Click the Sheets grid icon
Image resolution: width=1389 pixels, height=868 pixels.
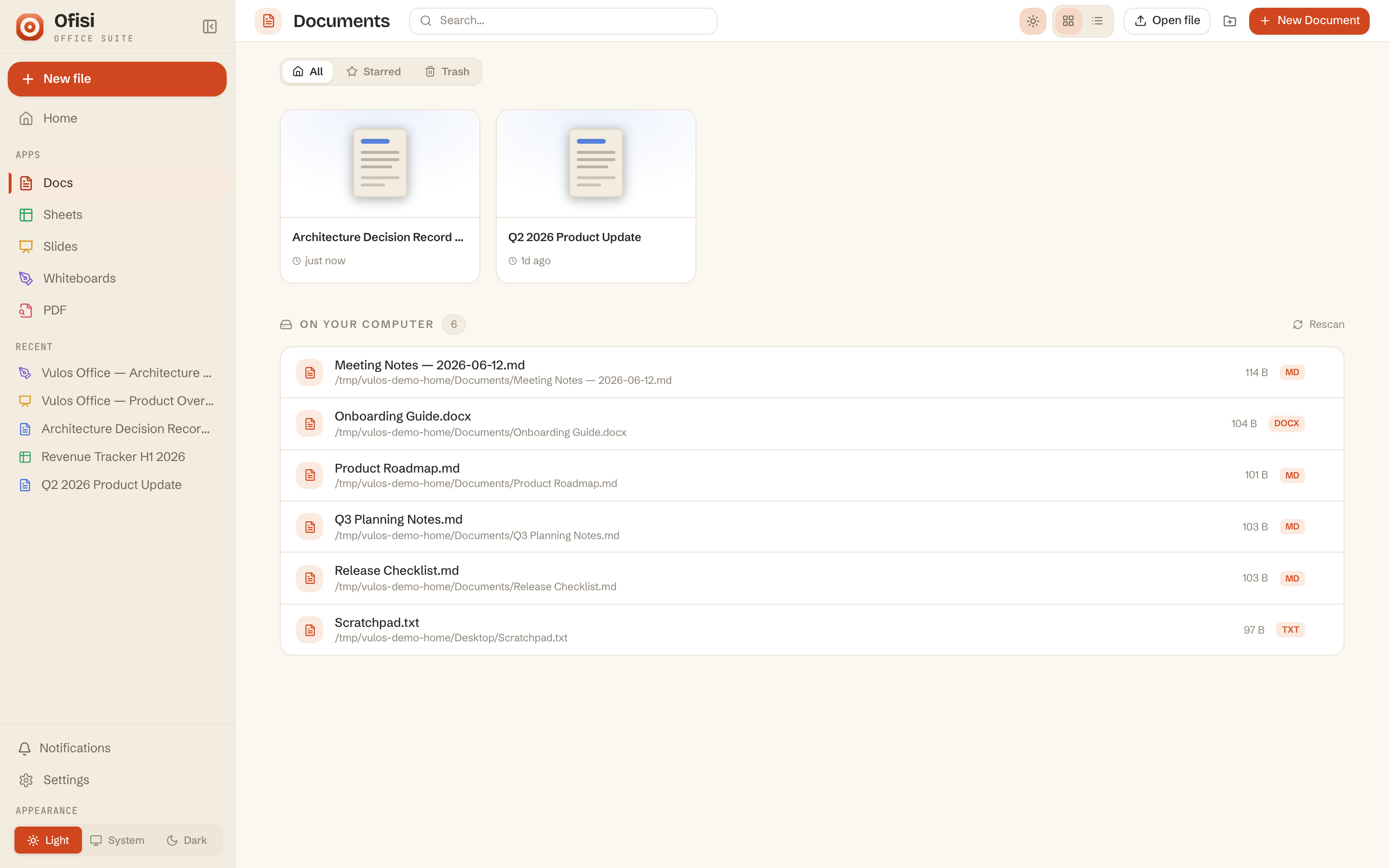click(26, 215)
